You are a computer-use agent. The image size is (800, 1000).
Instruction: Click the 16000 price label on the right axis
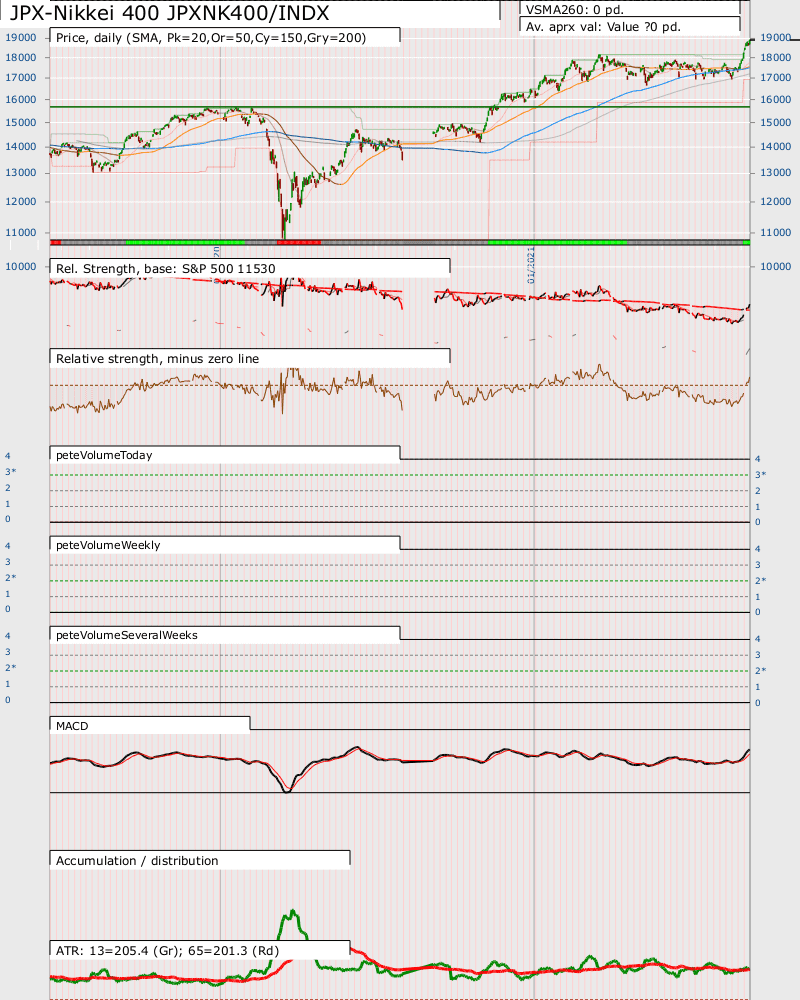(776, 99)
